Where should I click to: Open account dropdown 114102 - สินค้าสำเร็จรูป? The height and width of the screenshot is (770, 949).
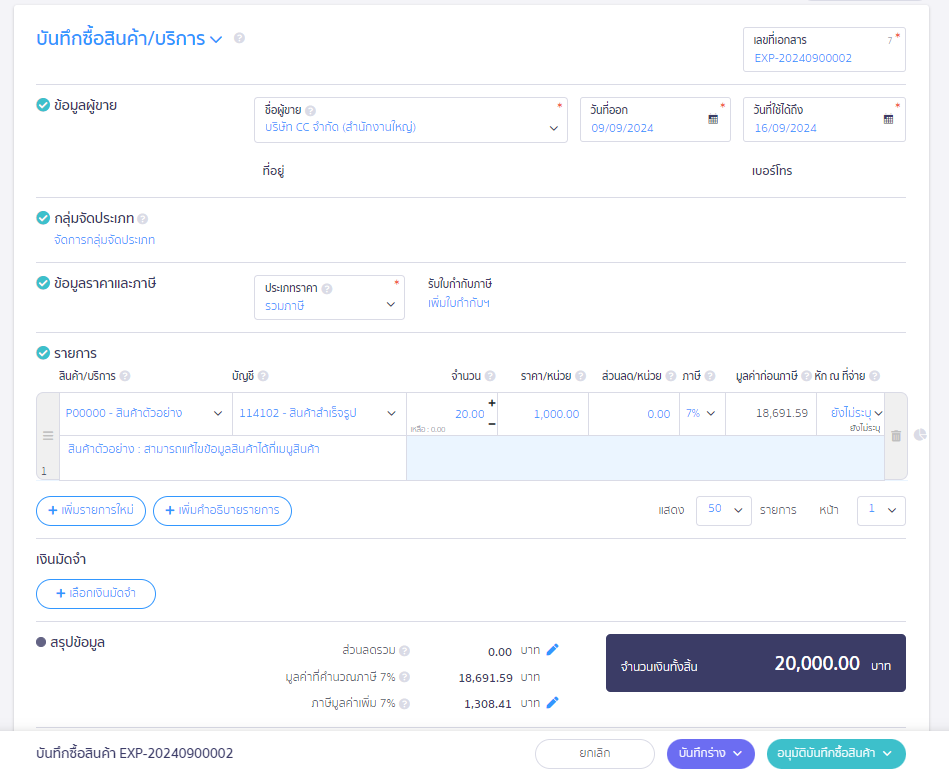[319, 413]
